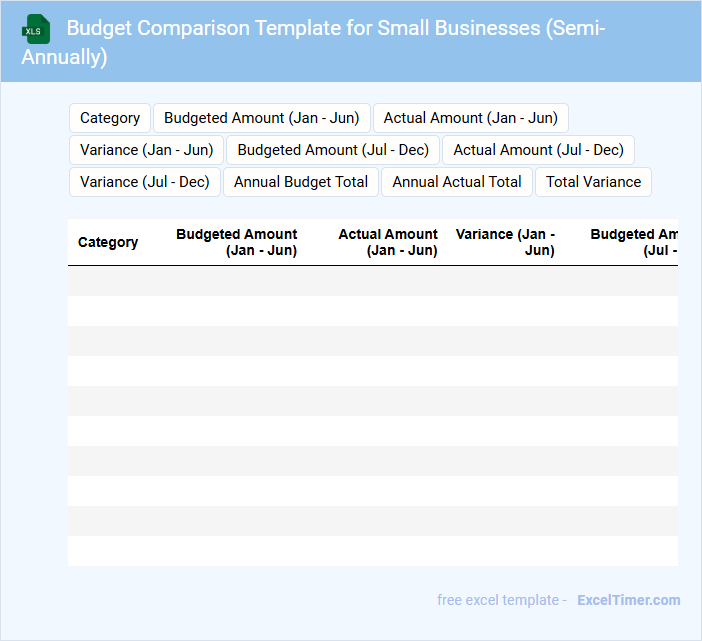Click the first empty table row
Viewport: 702px width, 641px height.
pyautogui.click(x=372, y=281)
